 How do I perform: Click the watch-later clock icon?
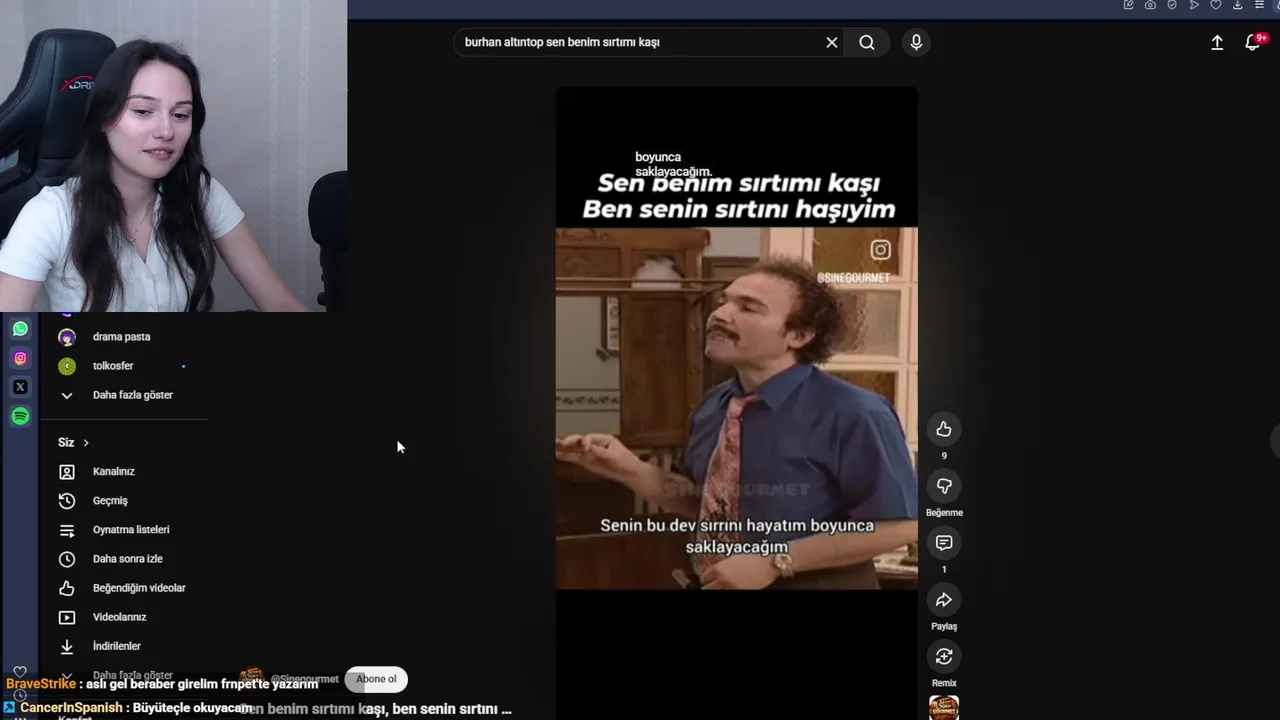[x=67, y=559]
